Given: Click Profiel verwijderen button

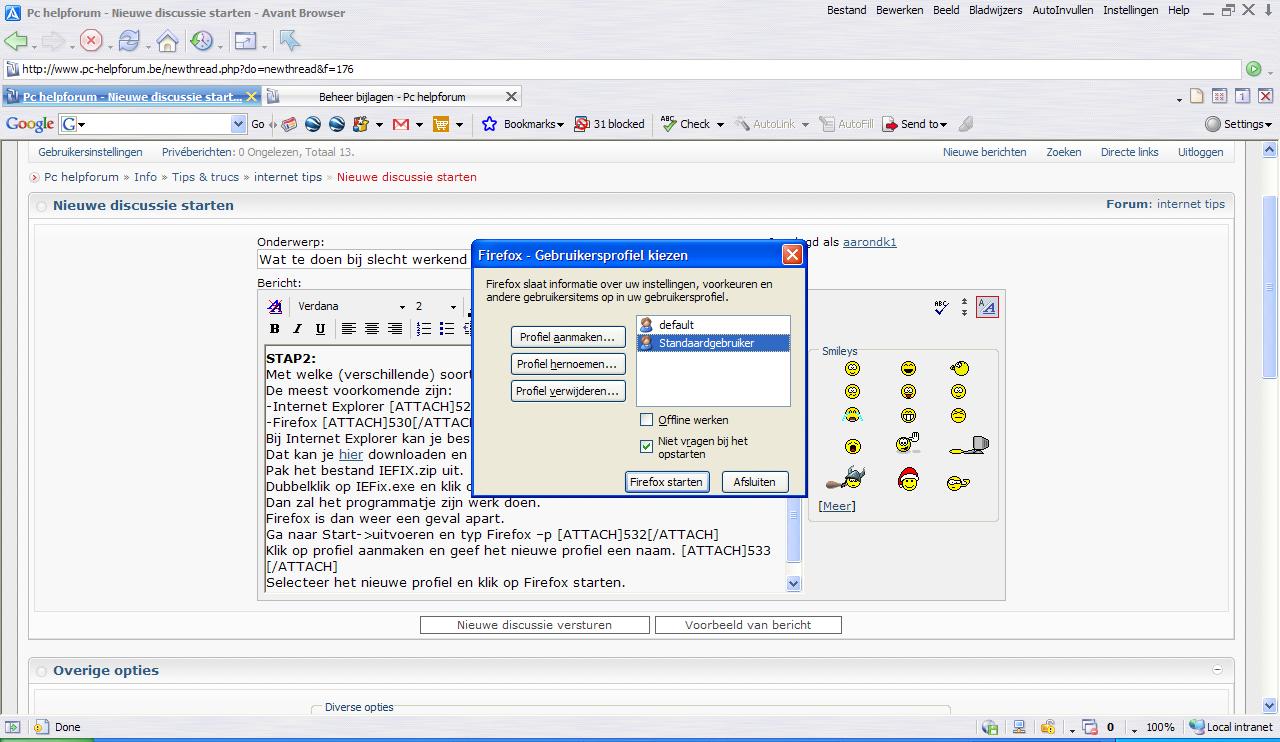Looking at the screenshot, I should tap(568, 391).
